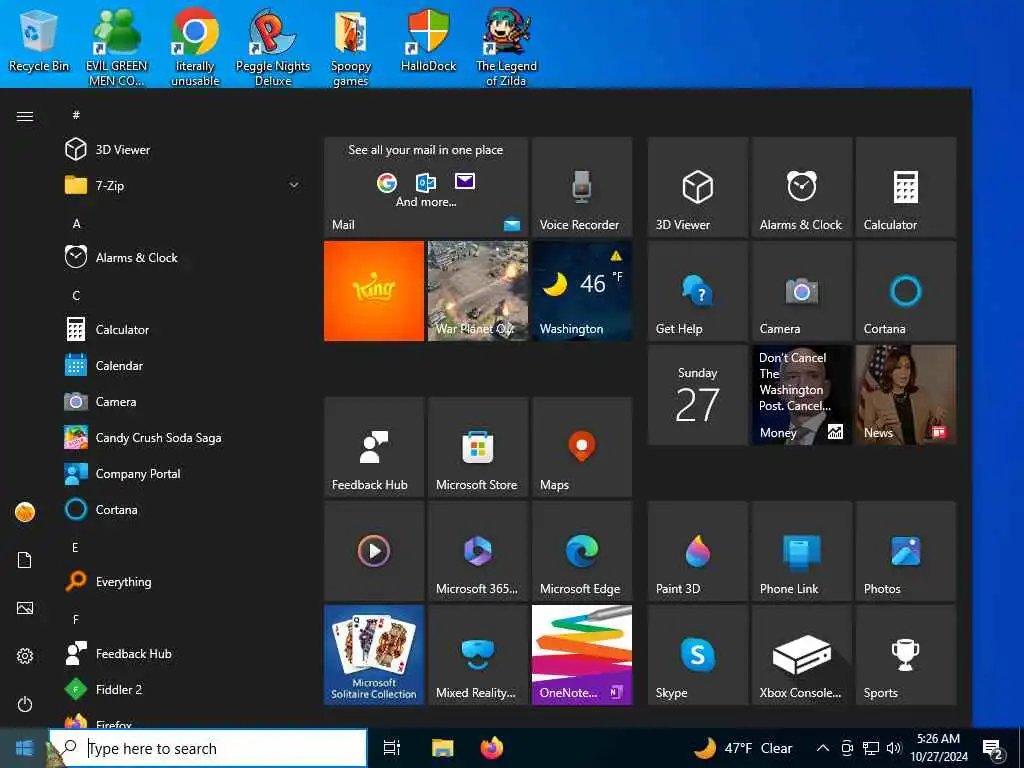Open Task View on the taskbar
The height and width of the screenshot is (768, 1024).
[x=392, y=748]
